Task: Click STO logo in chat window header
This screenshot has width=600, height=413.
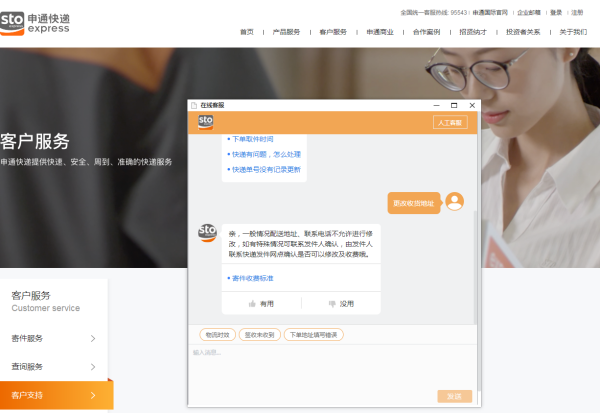Action: tap(205, 122)
